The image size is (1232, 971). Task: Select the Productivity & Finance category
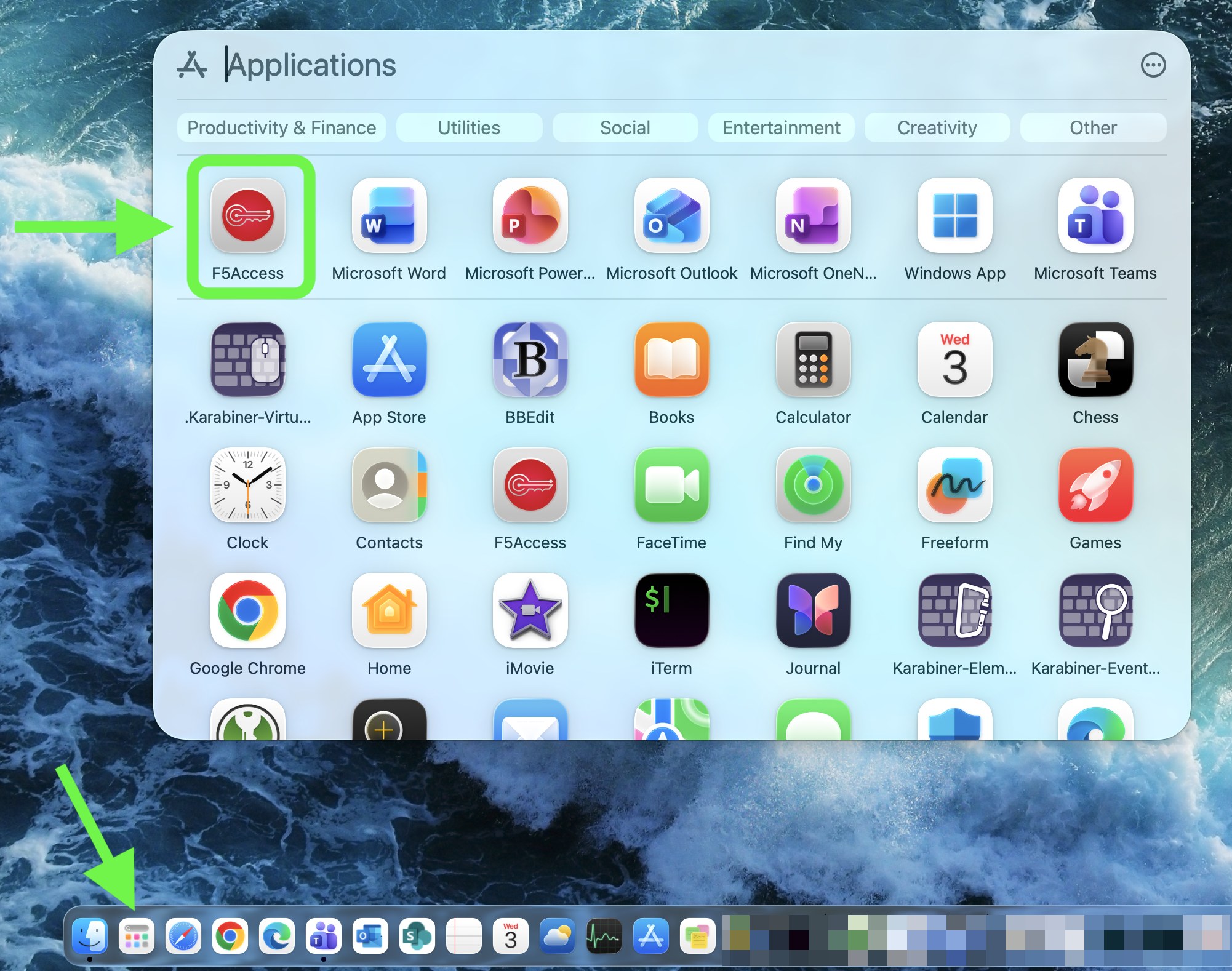pyautogui.click(x=282, y=127)
